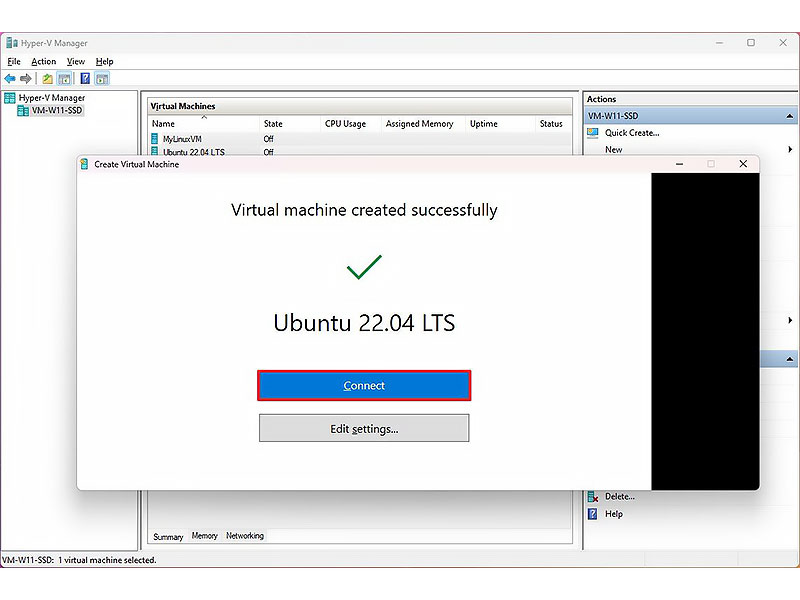Screen dimensions: 800x600
Task: Select MyLinuxVM row in the list
Action: pos(360,139)
